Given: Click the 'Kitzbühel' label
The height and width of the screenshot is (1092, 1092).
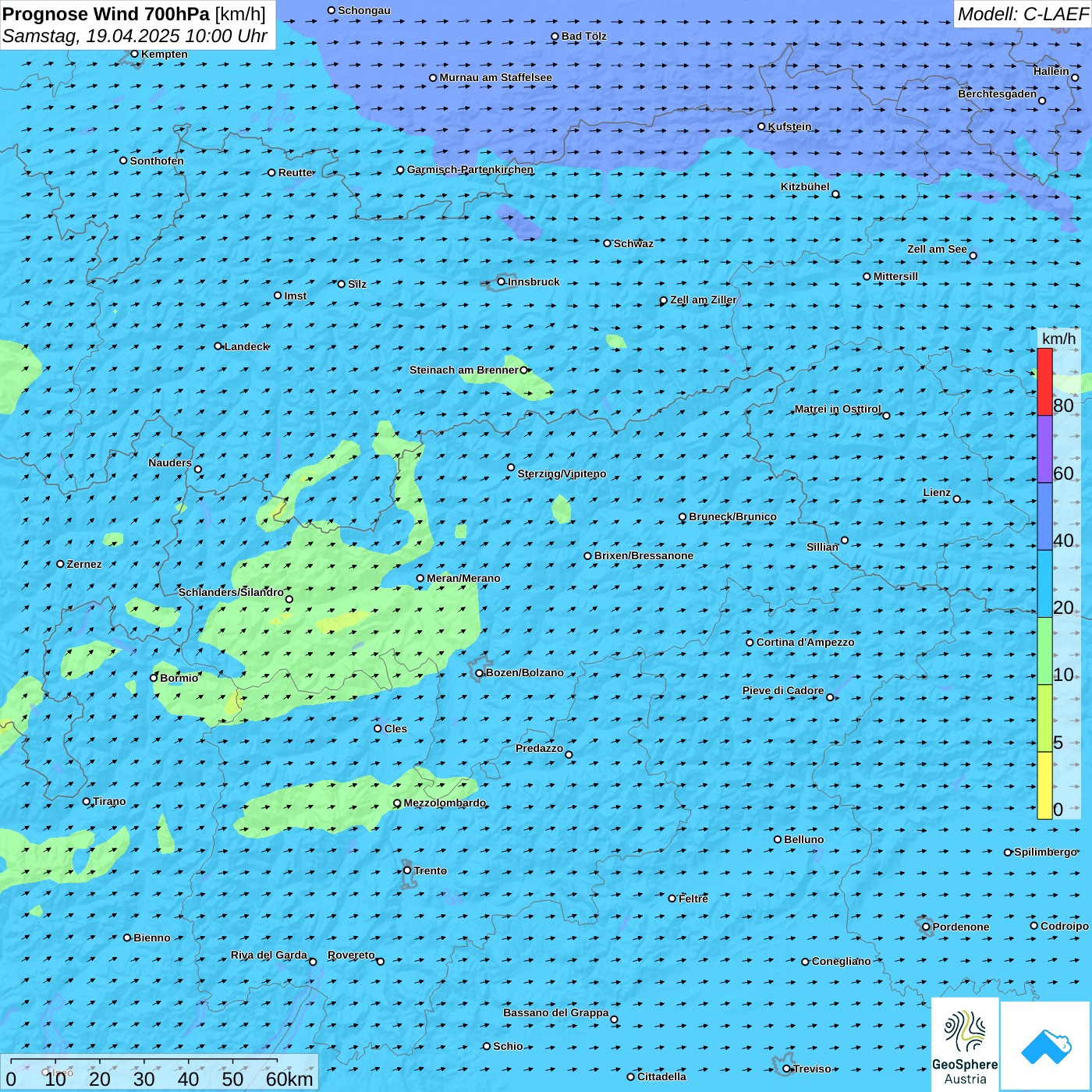Looking at the screenshot, I should [805, 186].
